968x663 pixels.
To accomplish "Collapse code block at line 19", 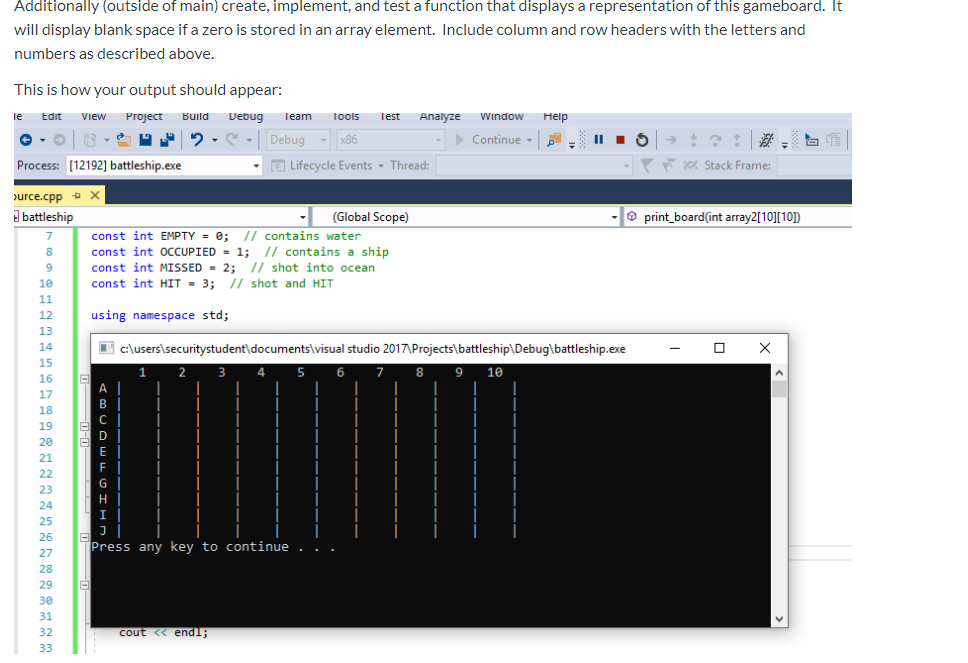I will 85,426.
